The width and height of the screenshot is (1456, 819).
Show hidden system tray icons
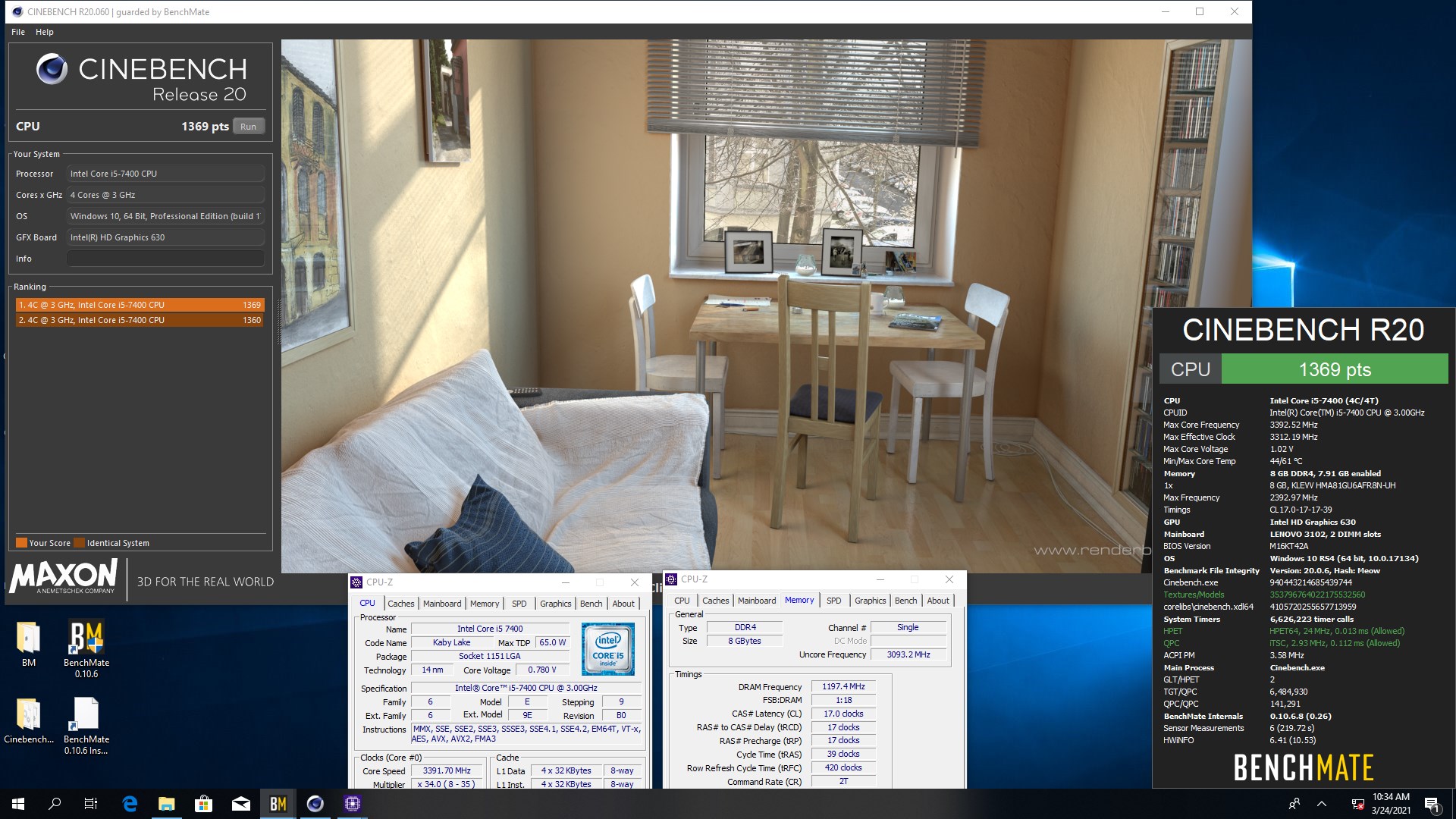tap(1322, 804)
